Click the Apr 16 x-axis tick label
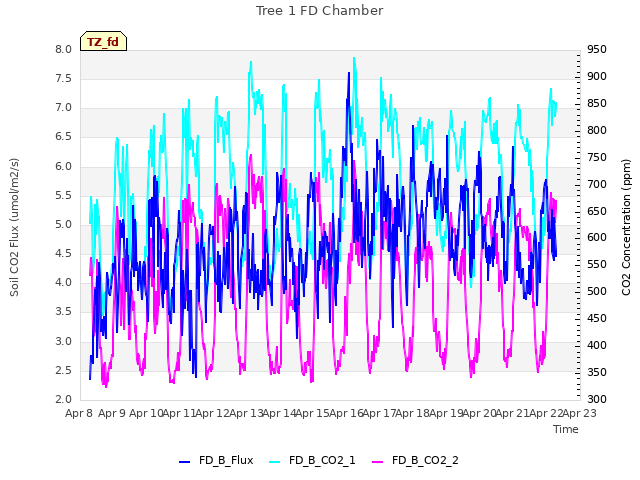The height and width of the screenshot is (480, 640). click(x=346, y=413)
